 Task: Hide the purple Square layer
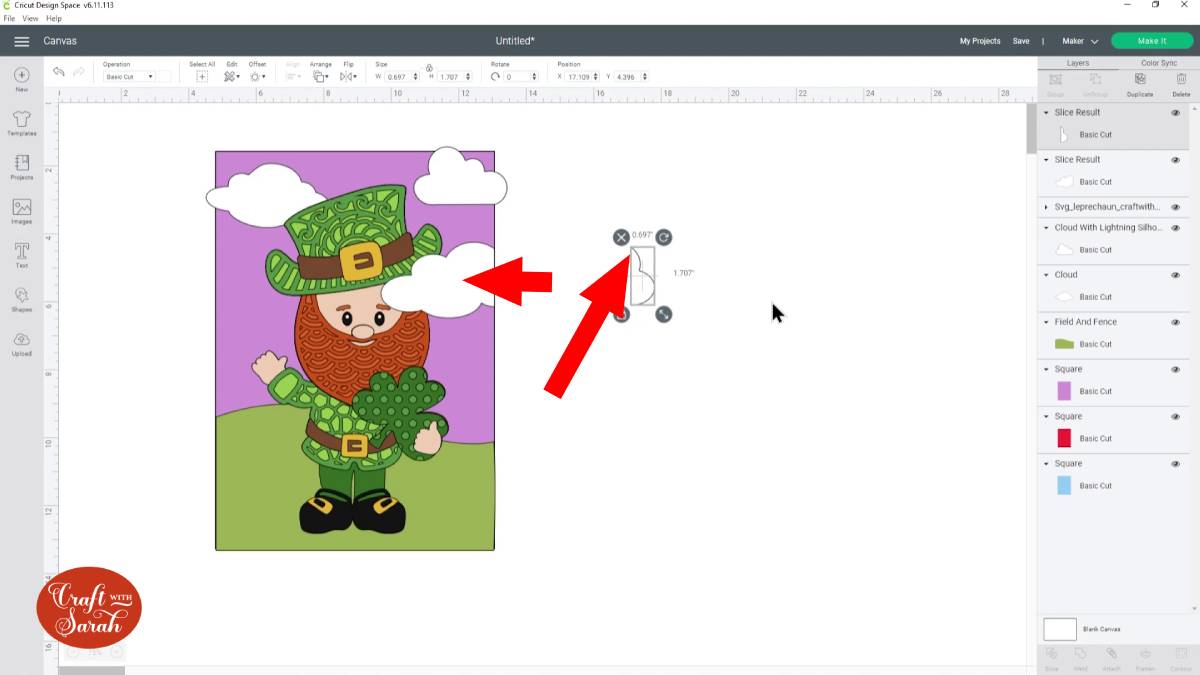[1175, 369]
